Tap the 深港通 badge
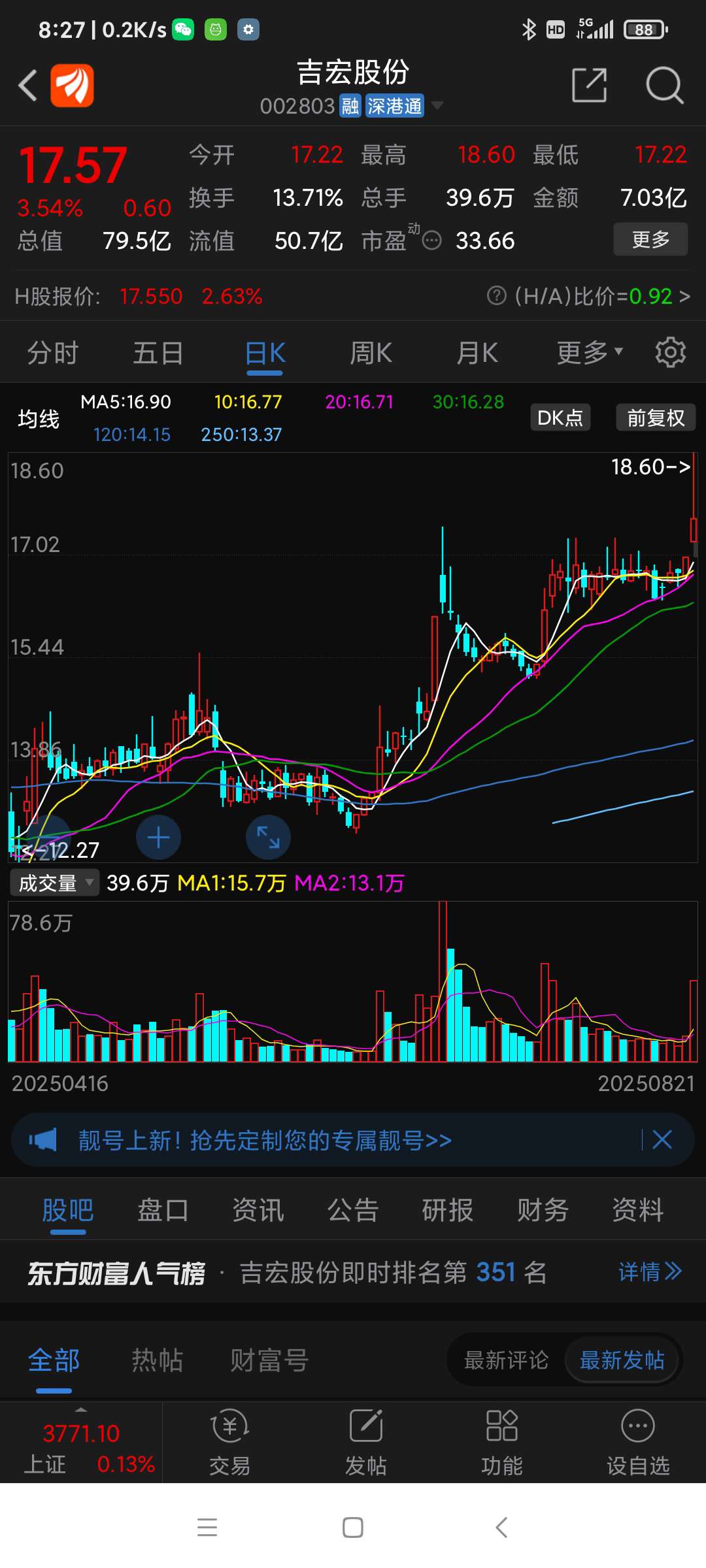 (395, 106)
